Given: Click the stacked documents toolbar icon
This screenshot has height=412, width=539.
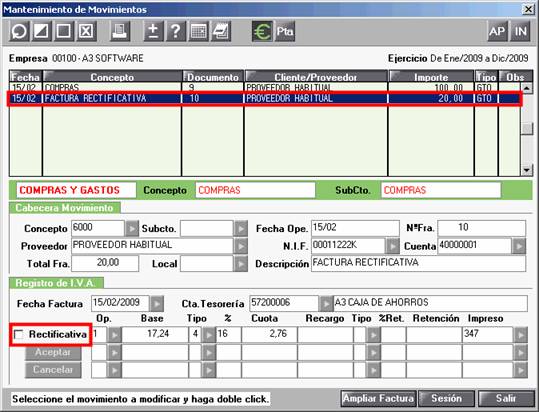Looking at the screenshot, I should click(x=220, y=31).
